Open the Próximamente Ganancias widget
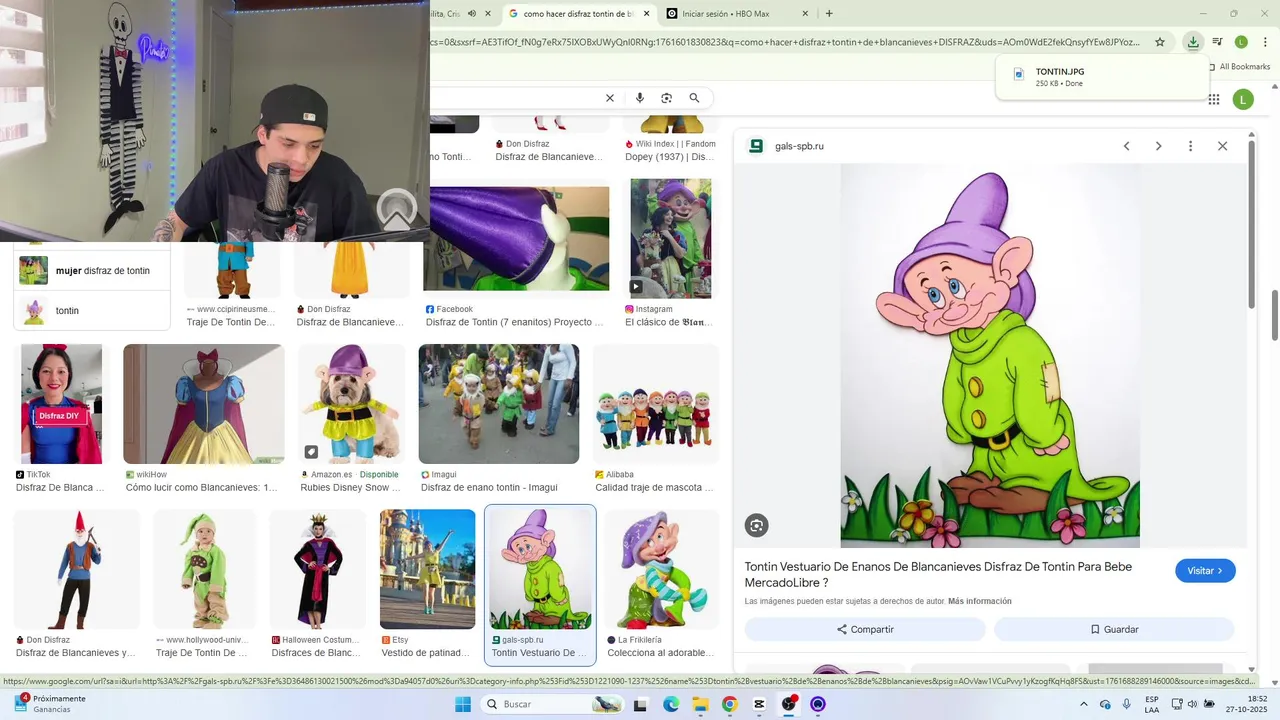 52,704
